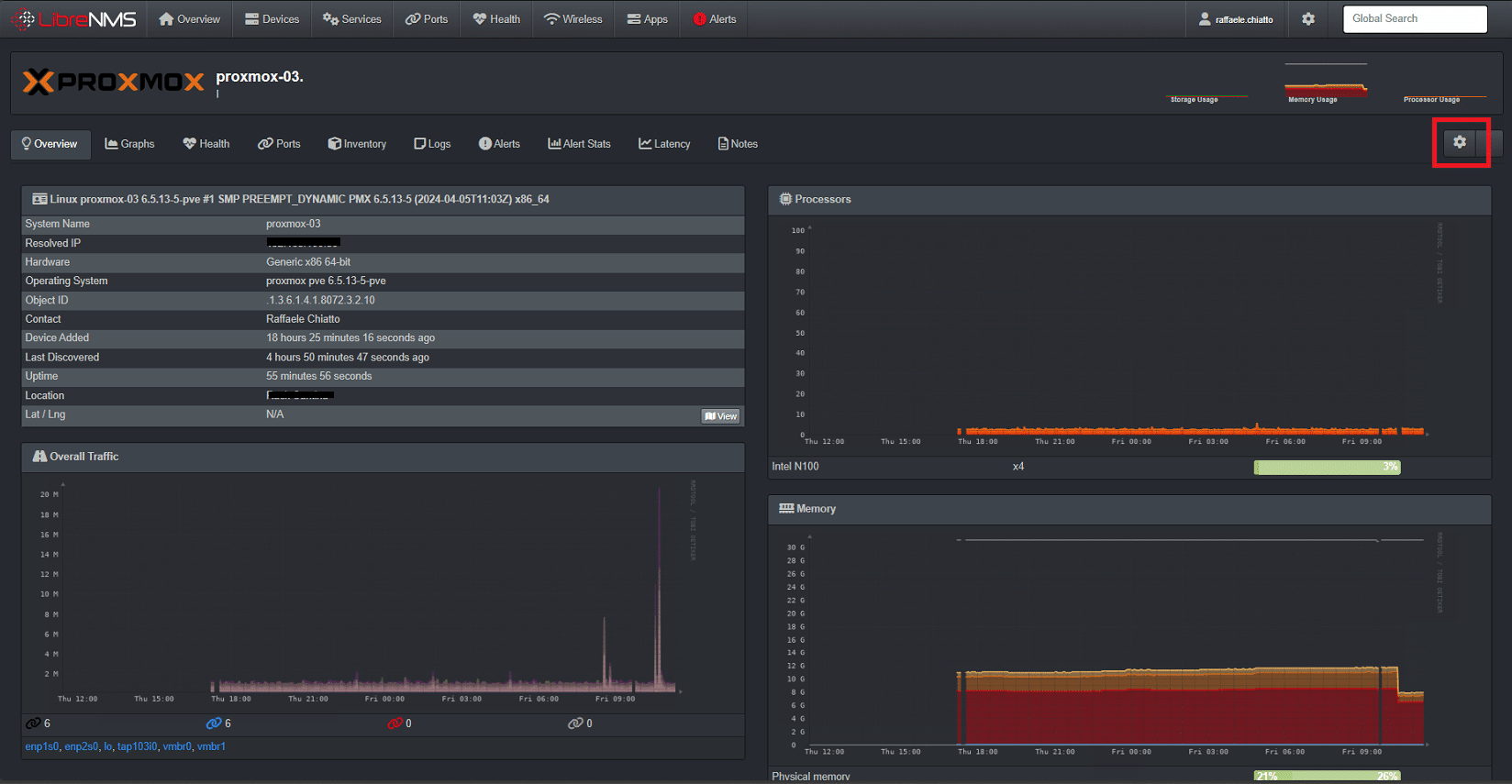Open the Wireless menu

click(573, 19)
